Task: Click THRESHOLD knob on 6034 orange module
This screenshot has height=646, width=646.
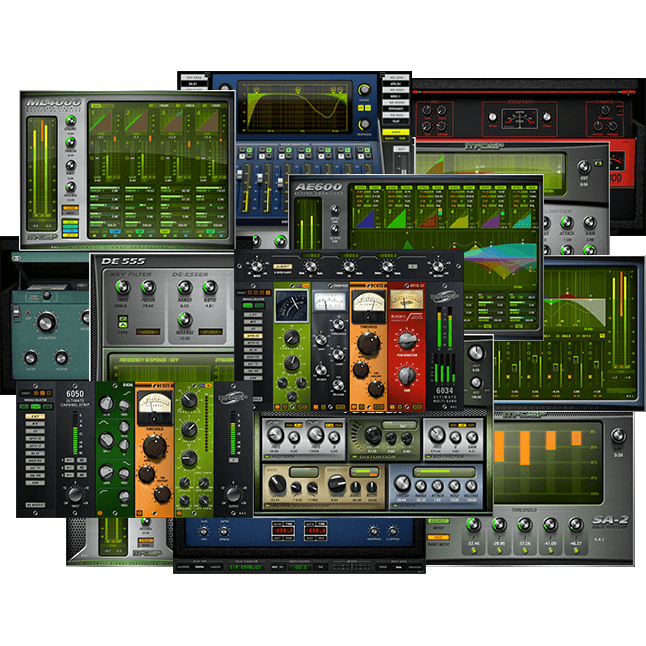Action: point(368,343)
